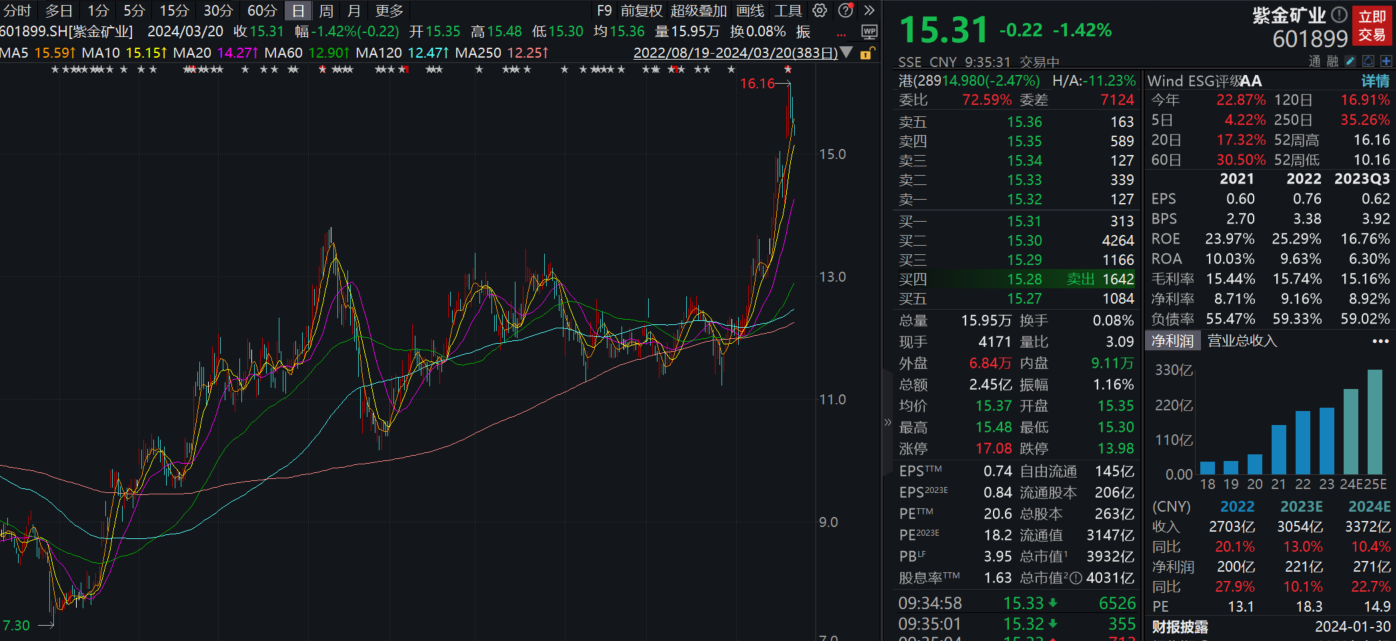Open the 超级叠加 overlay menu
Screen dimensions: 1396x641
click(699, 11)
